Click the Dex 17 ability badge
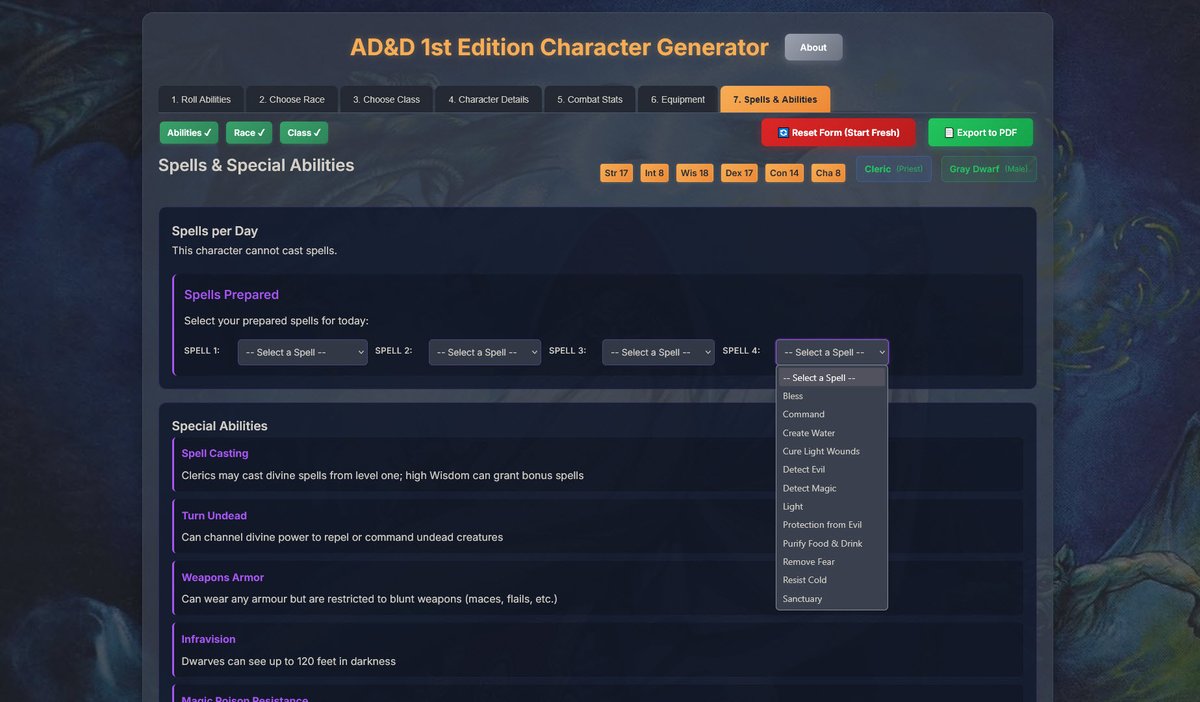1200x702 pixels. point(739,173)
